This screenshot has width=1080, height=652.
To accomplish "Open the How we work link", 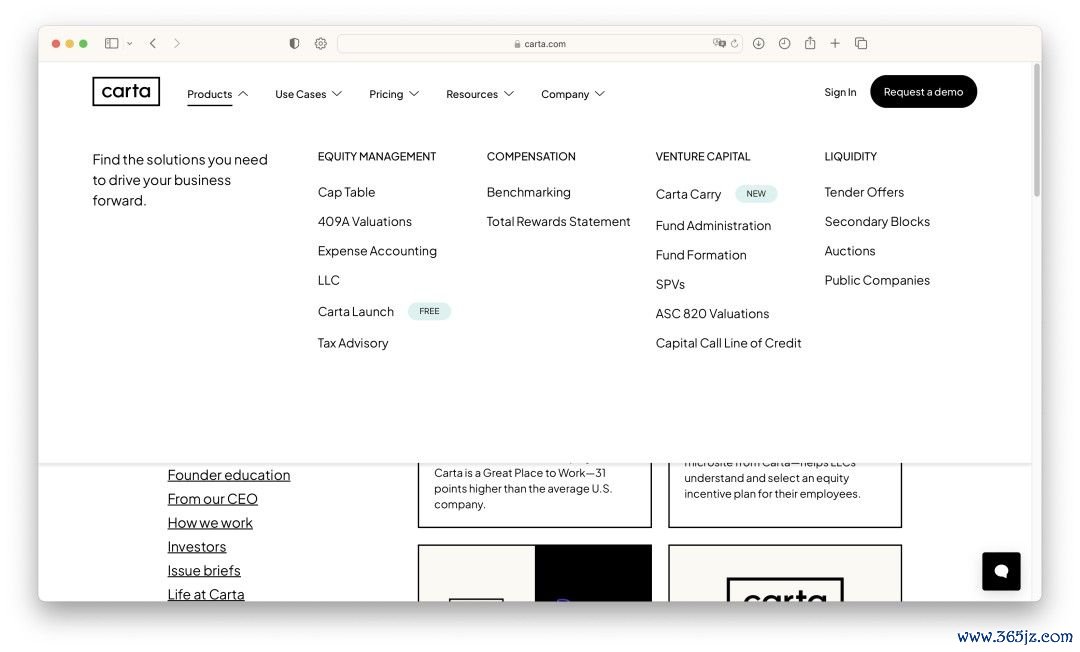I will (x=210, y=523).
